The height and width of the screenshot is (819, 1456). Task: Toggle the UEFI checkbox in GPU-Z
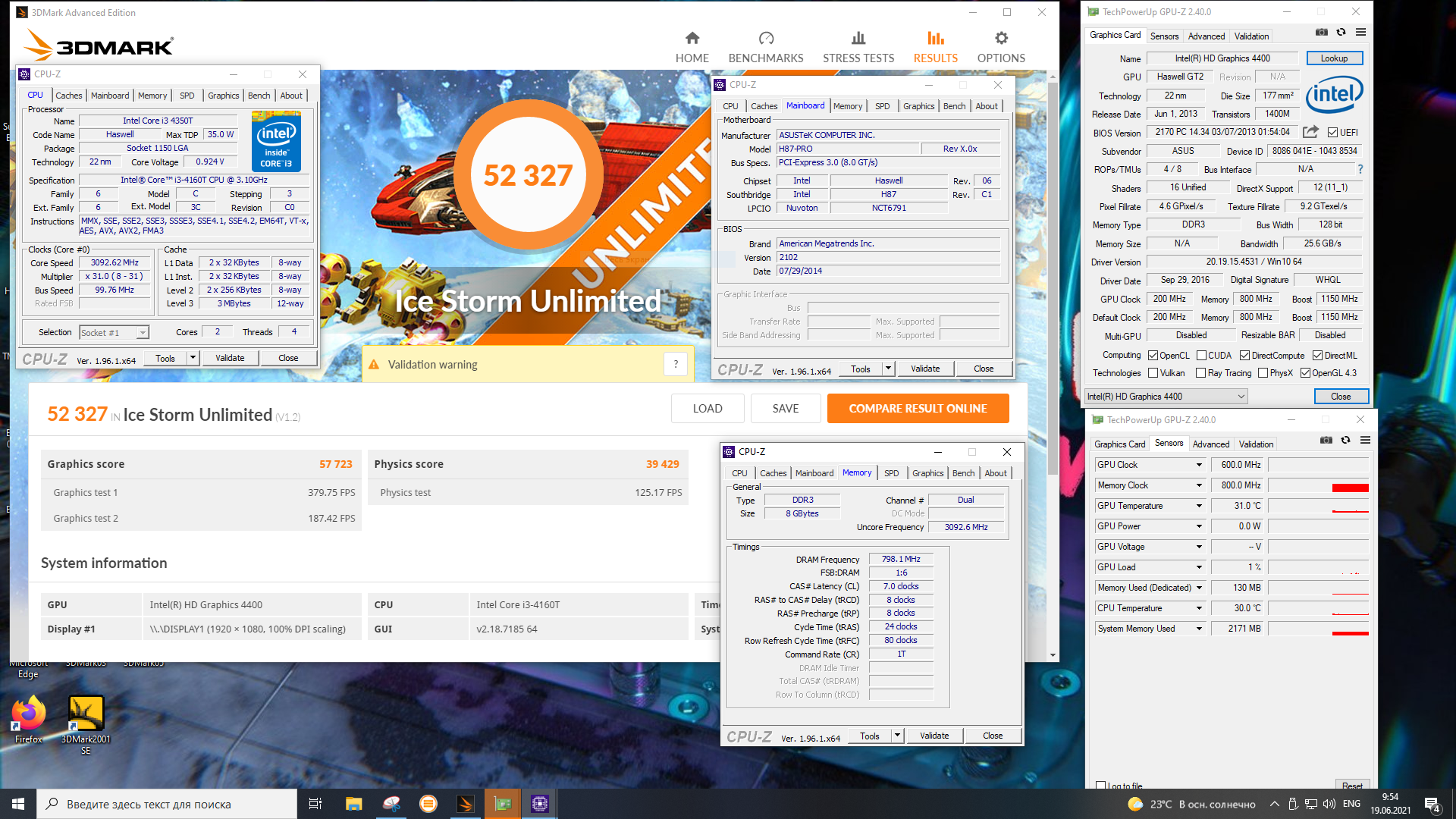point(1332,133)
